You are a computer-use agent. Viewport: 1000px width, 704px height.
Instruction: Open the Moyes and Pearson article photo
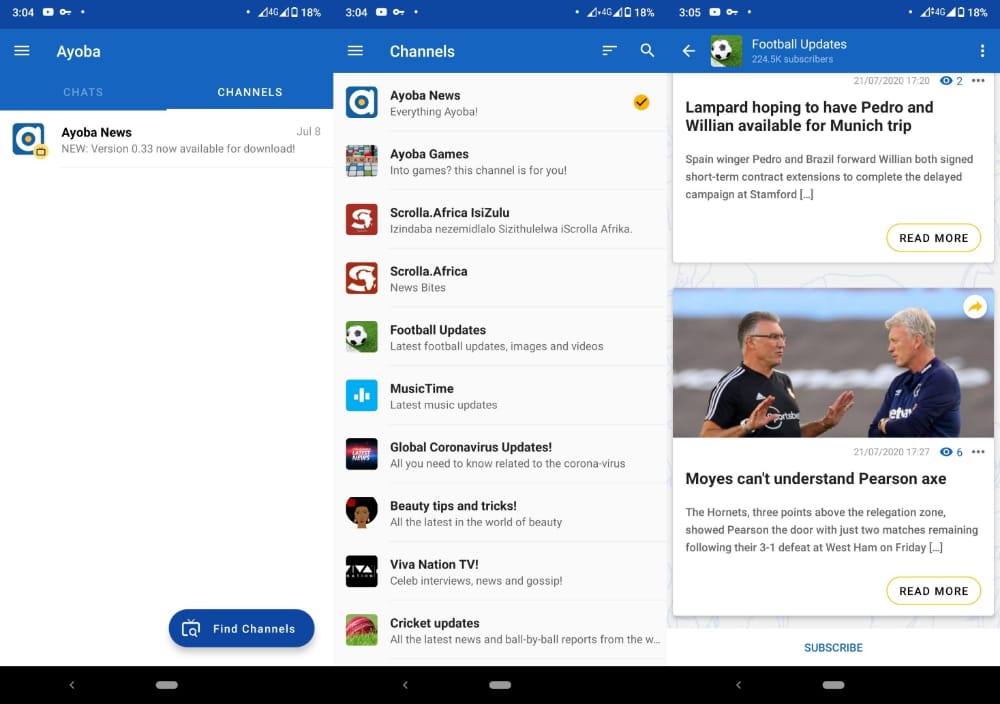[x=833, y=363]
